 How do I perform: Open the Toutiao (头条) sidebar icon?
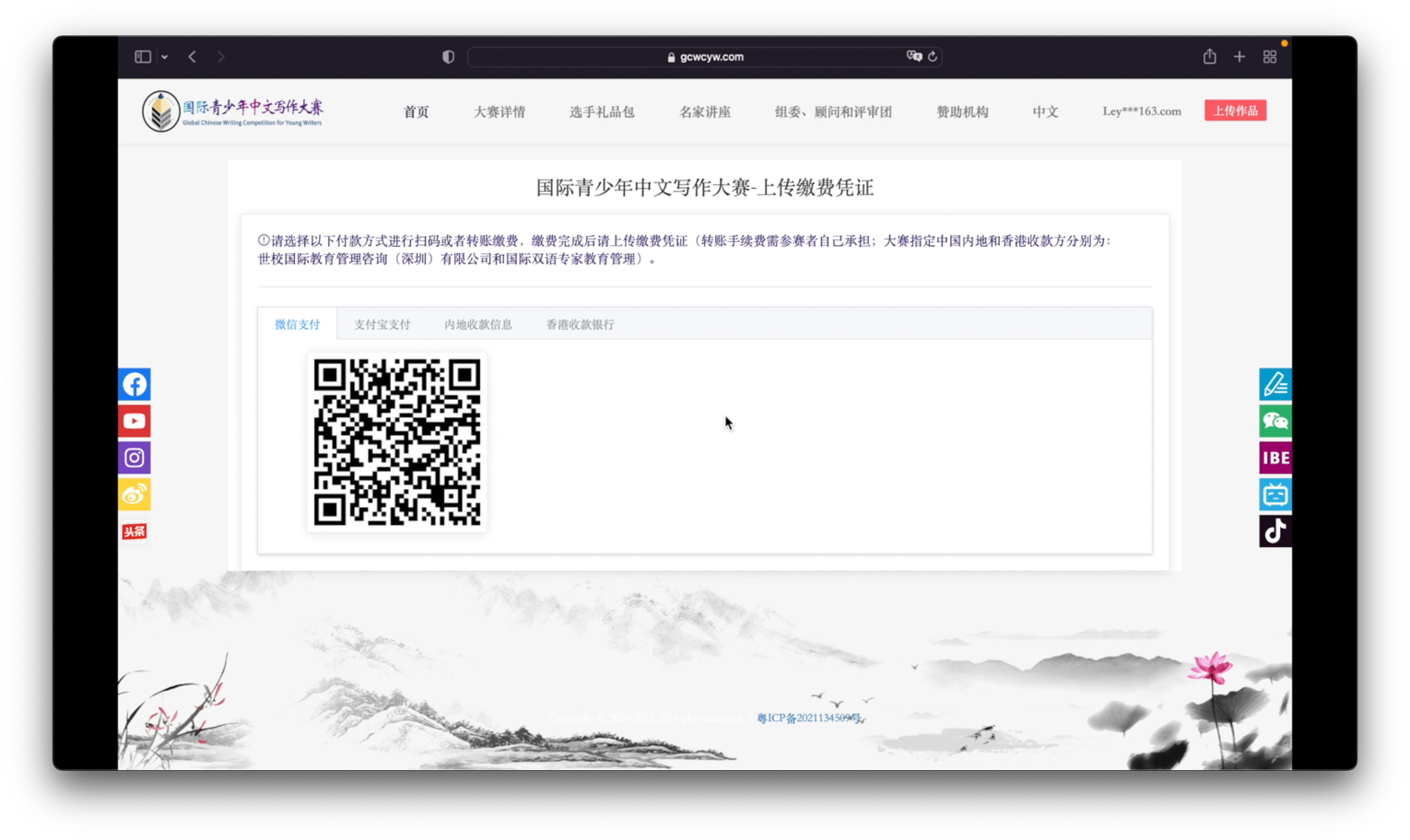[135, 531]
